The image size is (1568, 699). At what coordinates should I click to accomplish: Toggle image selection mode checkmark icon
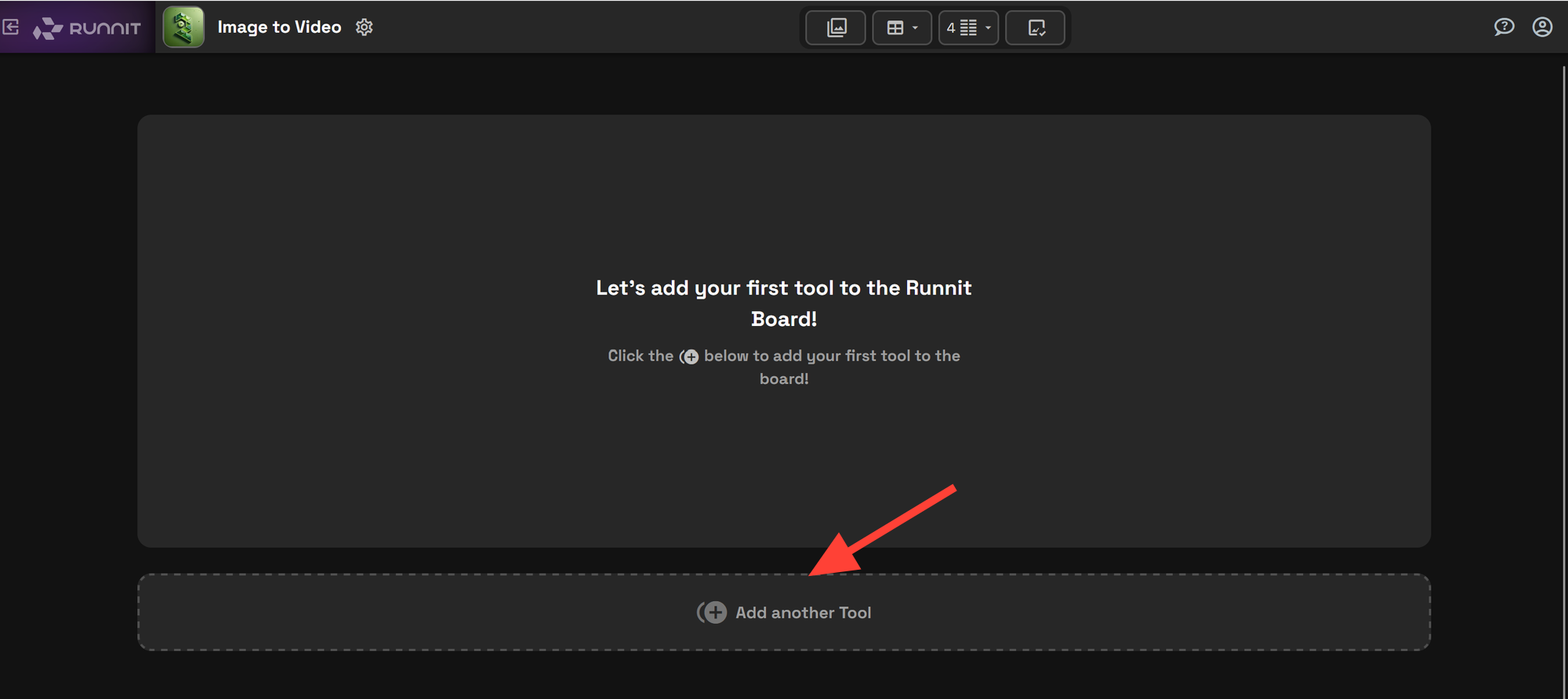(x=1036, y=28)
